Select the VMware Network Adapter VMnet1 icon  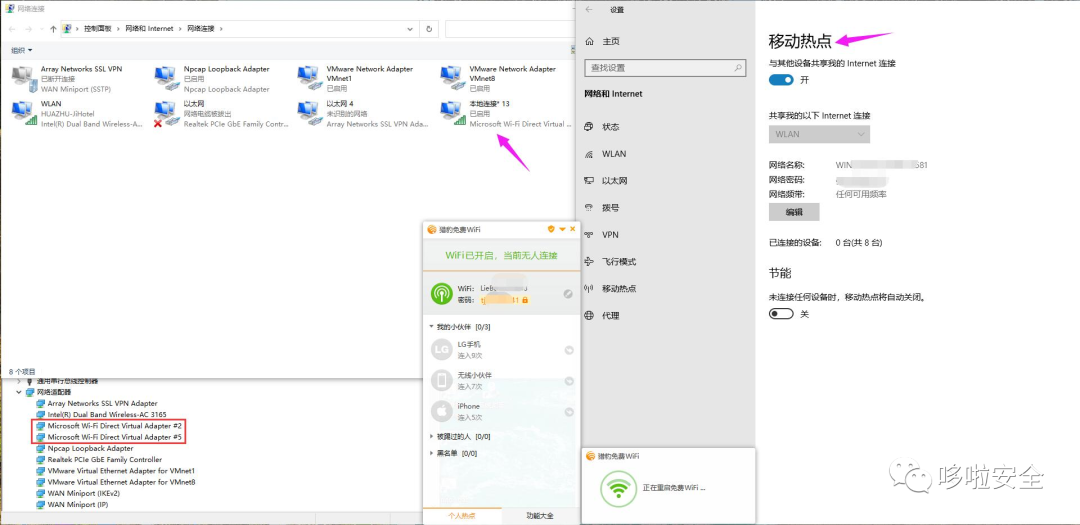click(311, 79)
